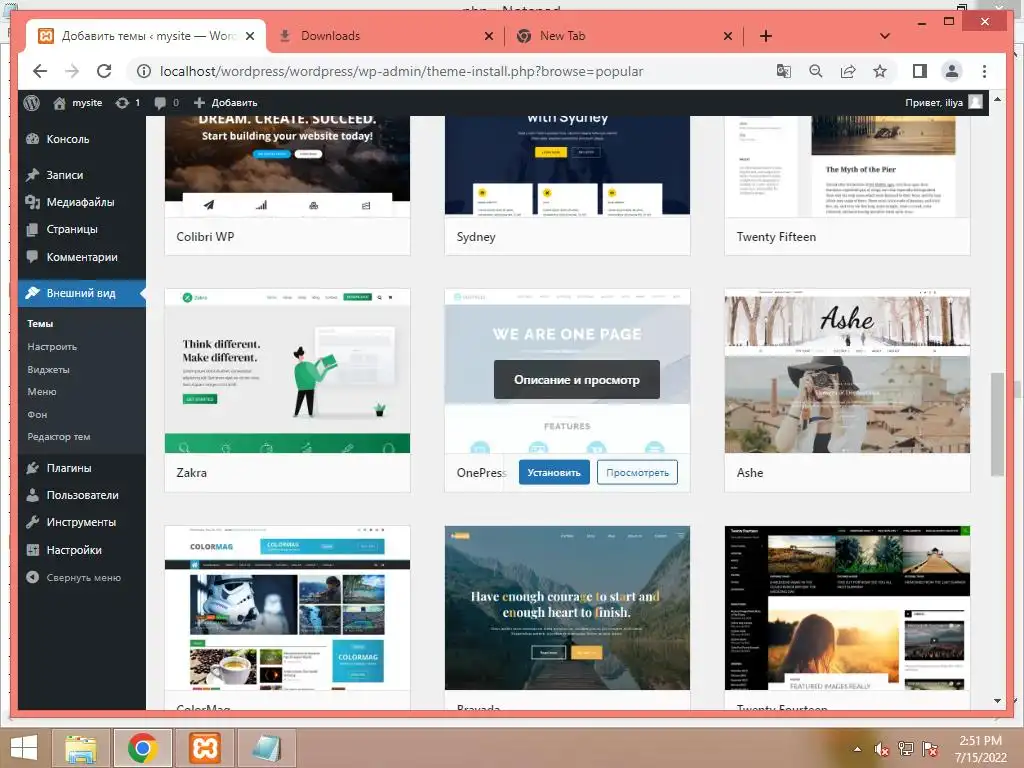Screen dimensions: 1024x768
Task: Open Комментарии menu in sidebar
Action: pyautogui.click(x=82, y=257)
